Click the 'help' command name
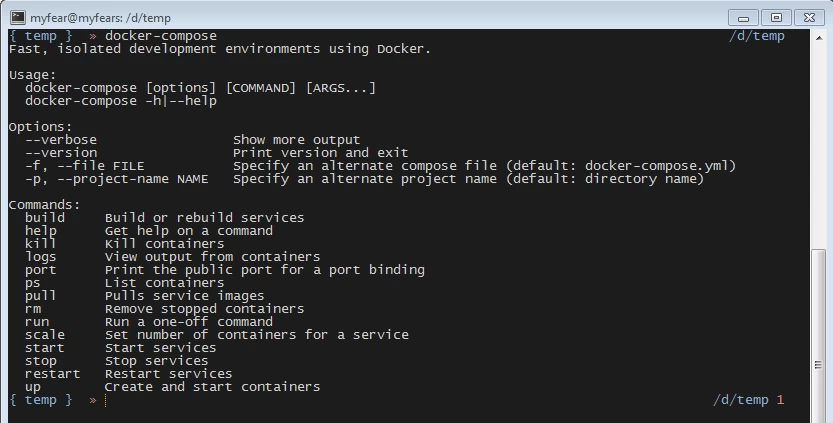This screenshot has width=833, height=423. pos(41,231)
